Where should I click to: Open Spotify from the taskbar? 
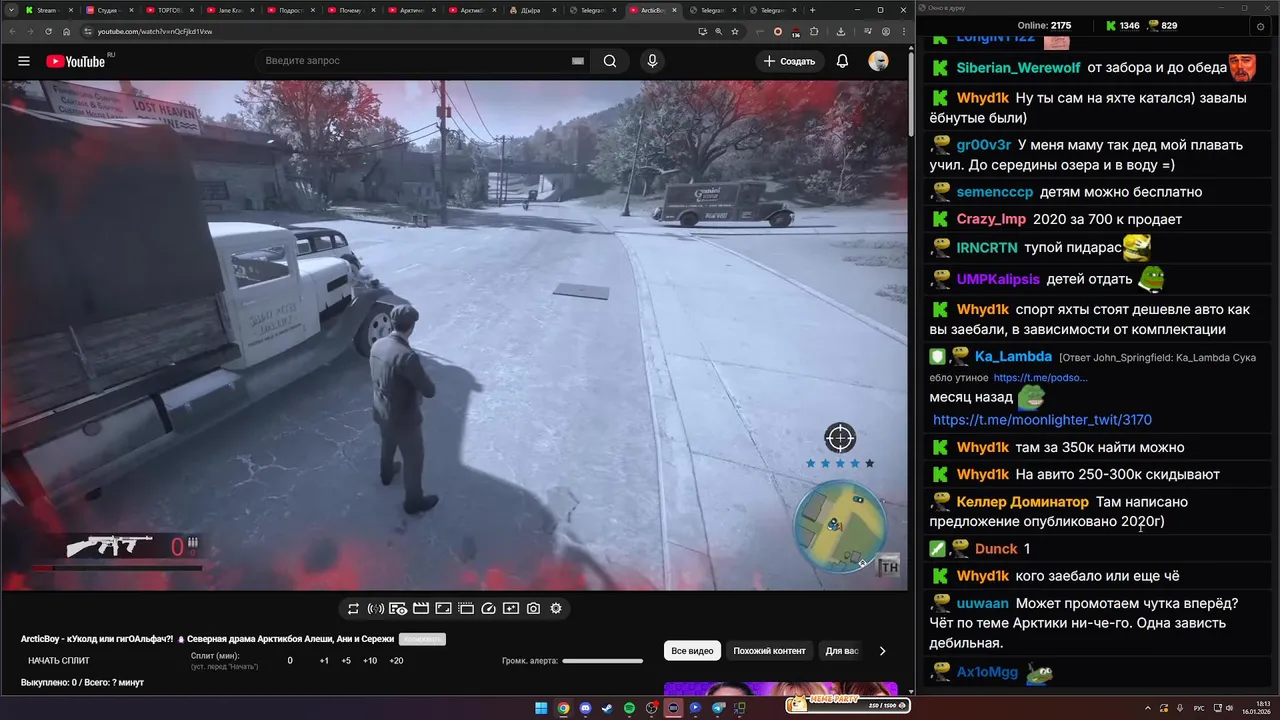(x=629, y=708)
